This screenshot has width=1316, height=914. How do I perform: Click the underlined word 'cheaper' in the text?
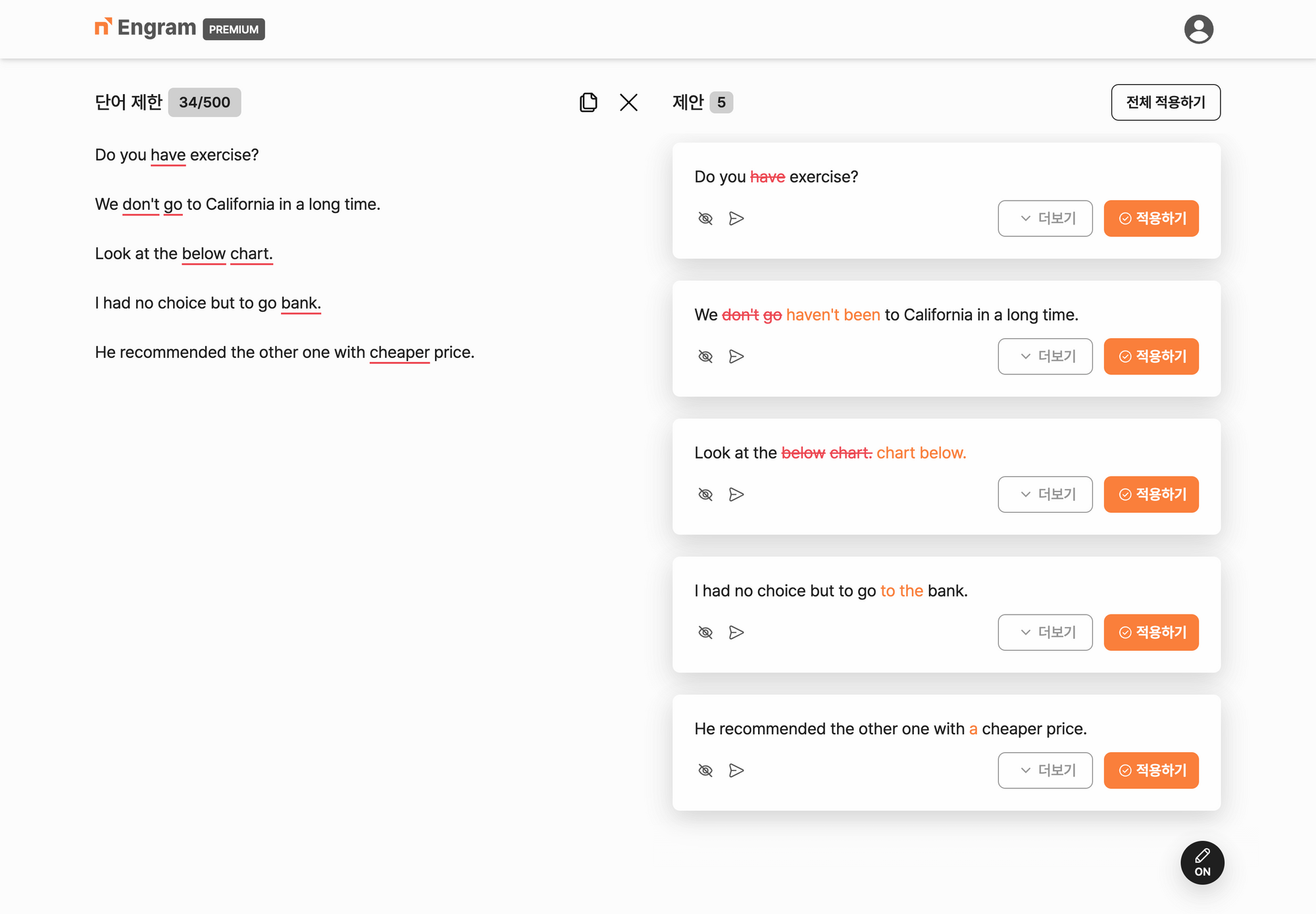pos(399,353)
